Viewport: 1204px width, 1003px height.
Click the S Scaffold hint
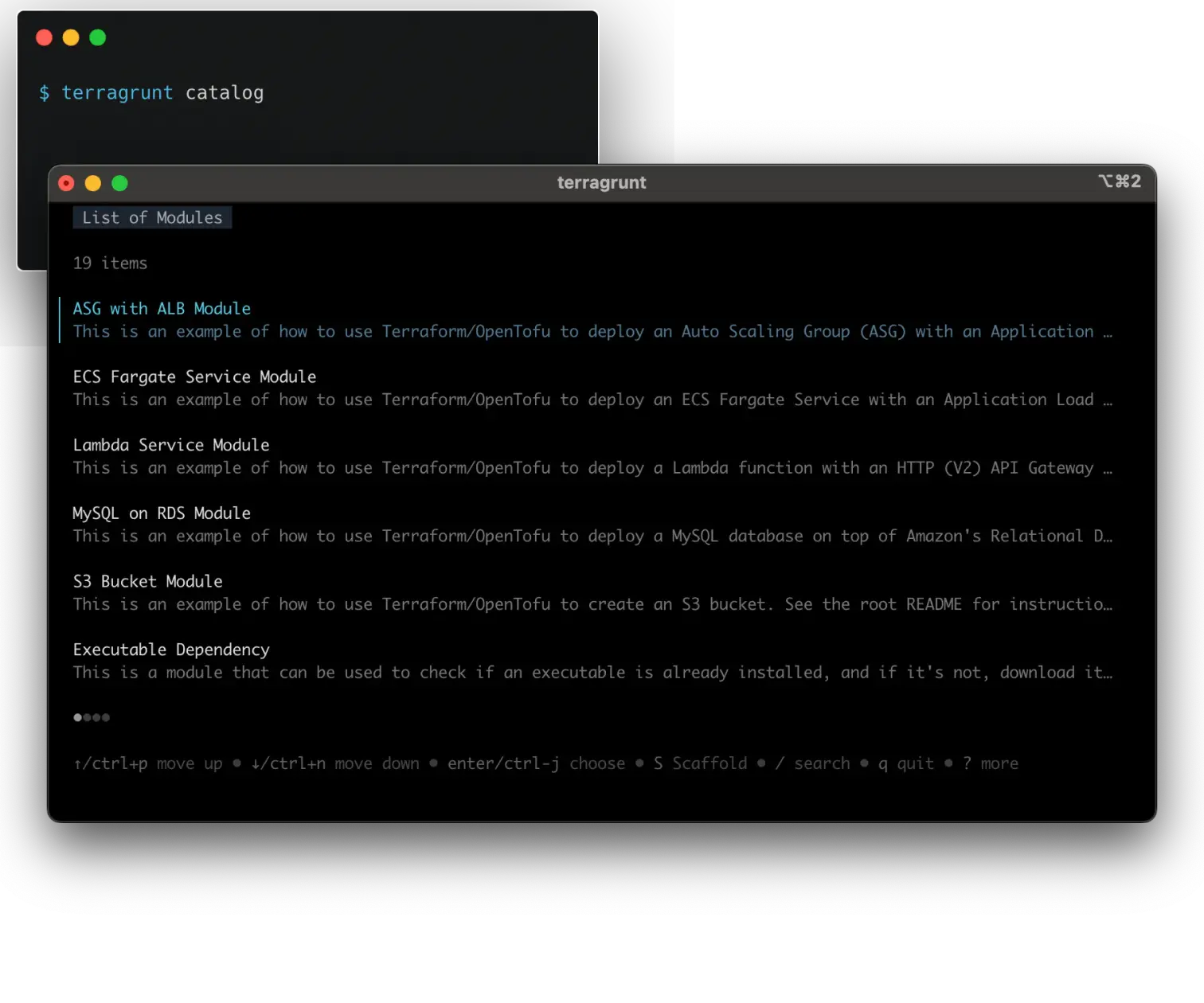point(701,764)
